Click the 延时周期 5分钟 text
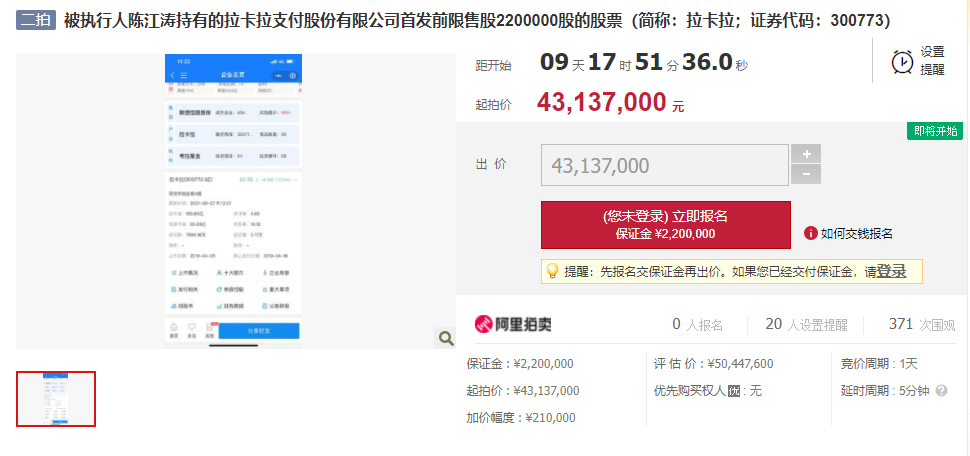 pos(885,391)
